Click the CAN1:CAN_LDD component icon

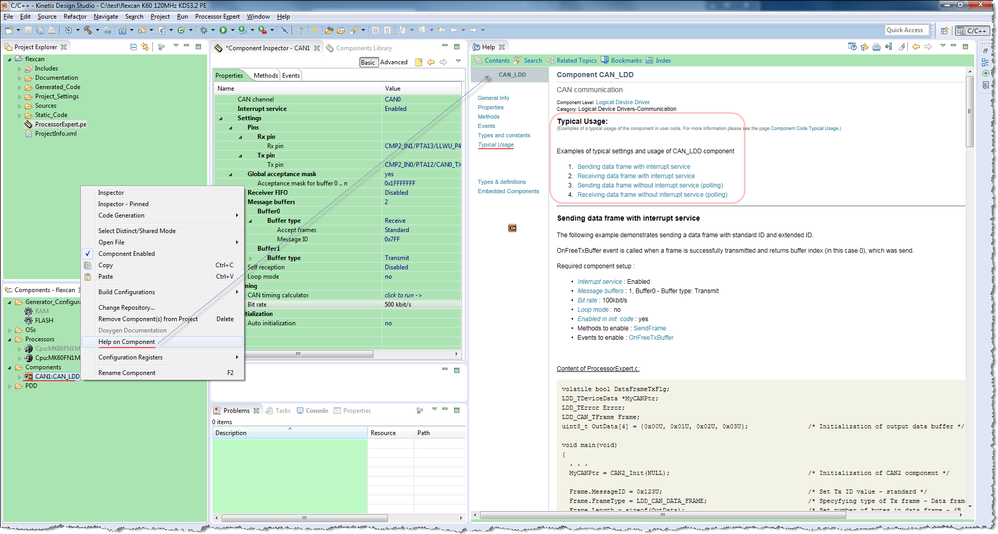point(28,377)
